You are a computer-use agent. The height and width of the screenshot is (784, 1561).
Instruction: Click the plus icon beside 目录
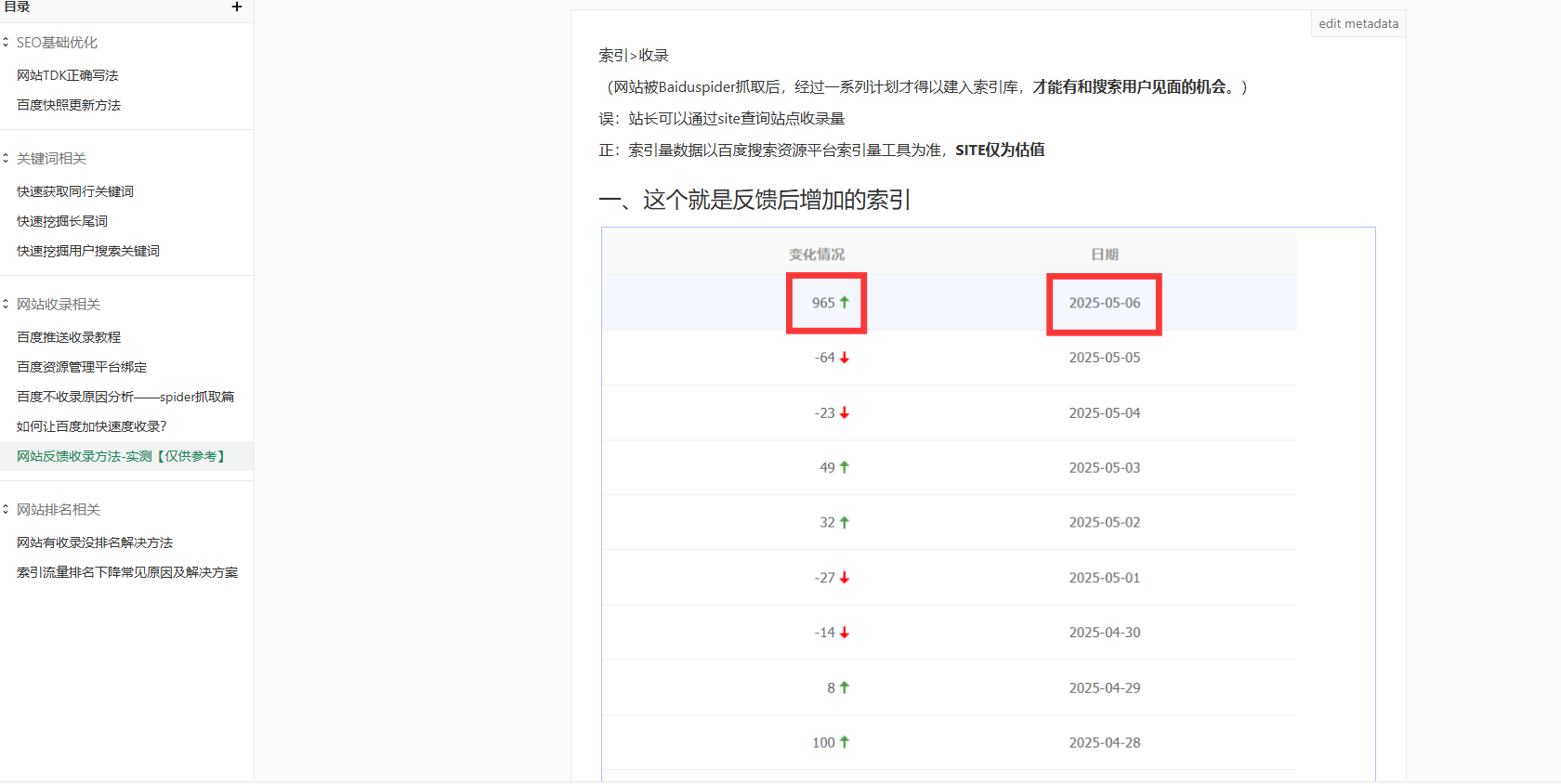237,7
